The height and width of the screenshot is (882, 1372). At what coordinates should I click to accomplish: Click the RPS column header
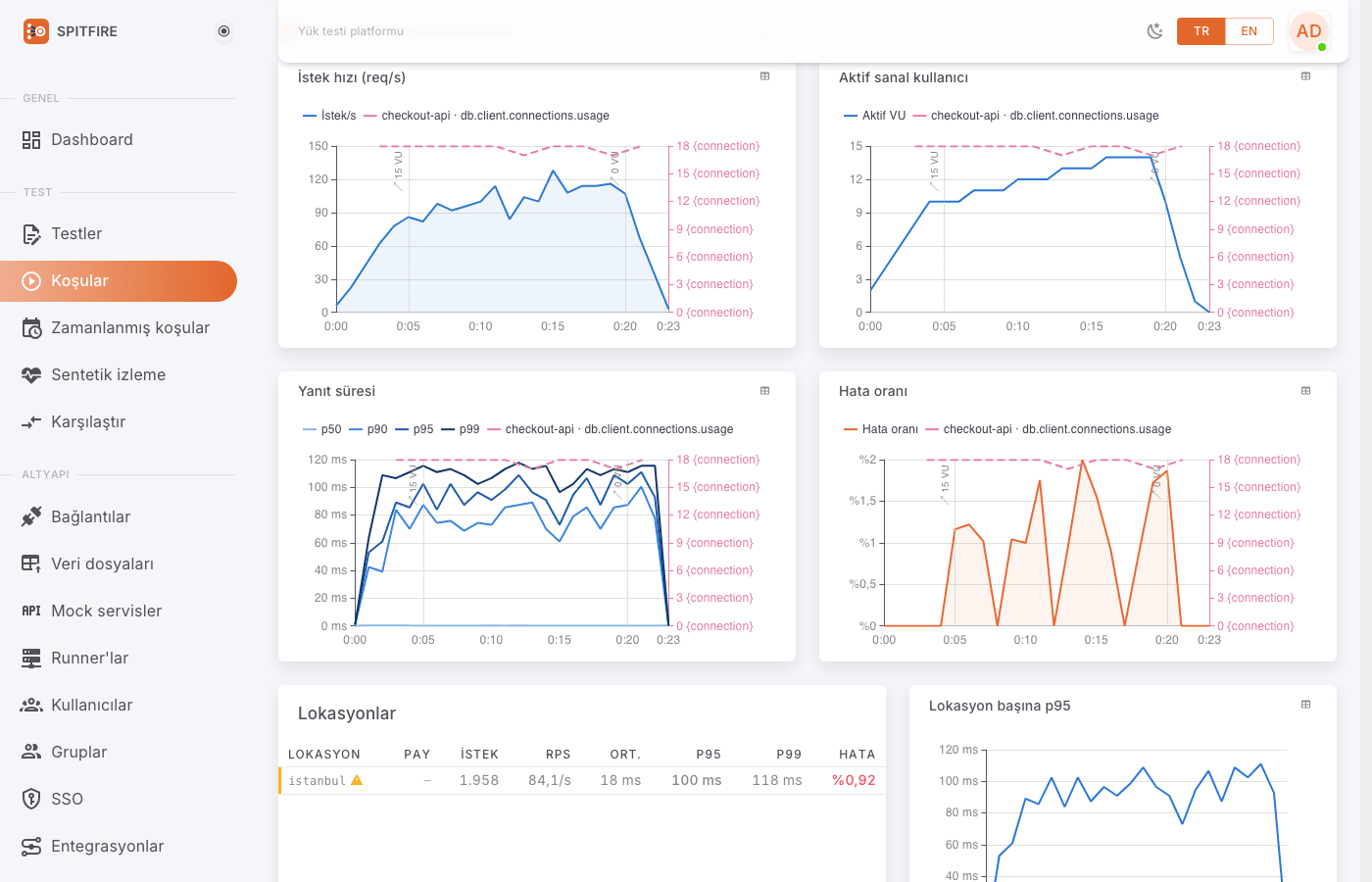tap(559, 755)
